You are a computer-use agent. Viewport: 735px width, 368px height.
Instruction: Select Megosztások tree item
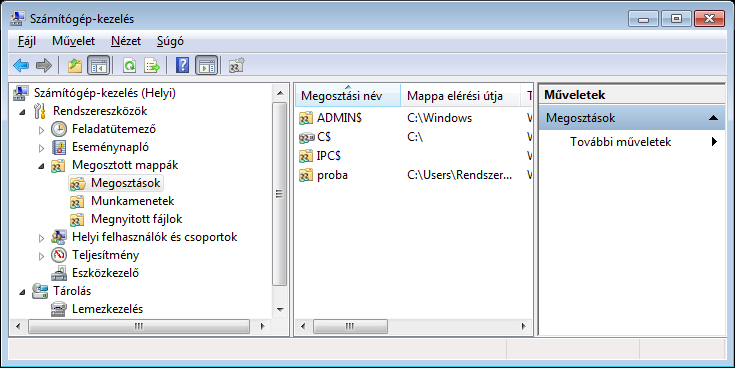(126, 183)
